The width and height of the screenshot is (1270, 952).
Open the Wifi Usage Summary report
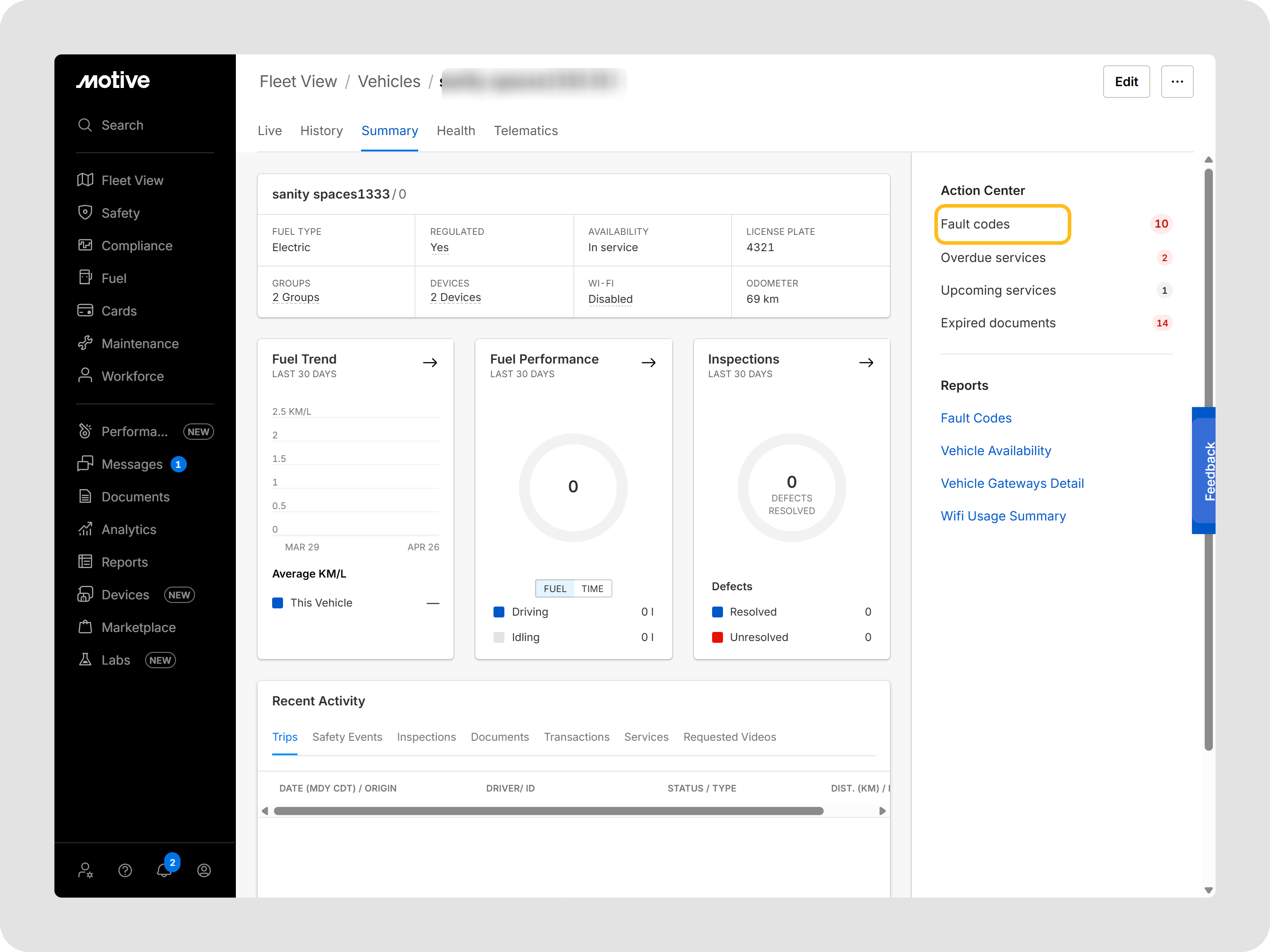(1004, 516)
